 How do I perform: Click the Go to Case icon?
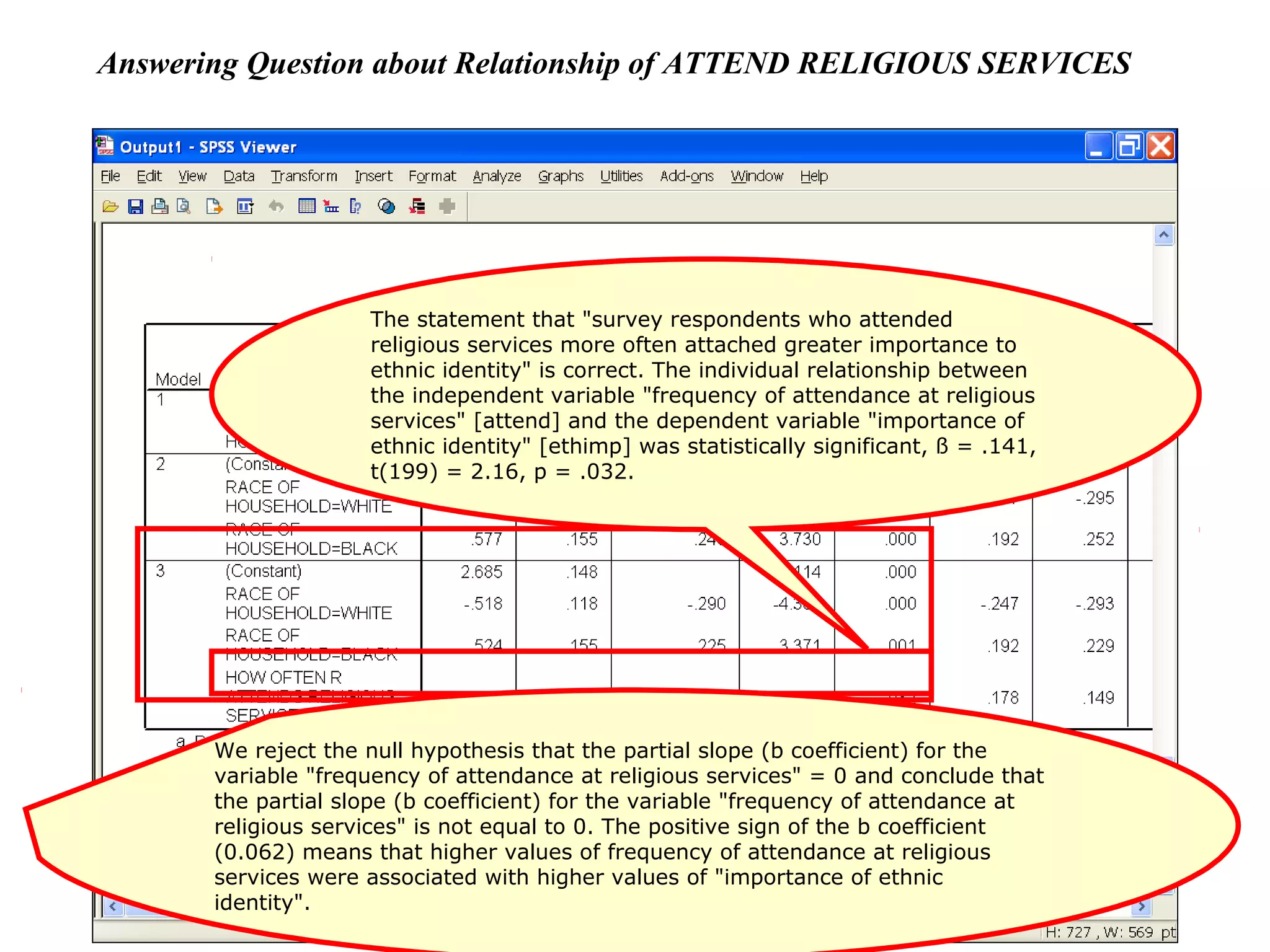331,206
